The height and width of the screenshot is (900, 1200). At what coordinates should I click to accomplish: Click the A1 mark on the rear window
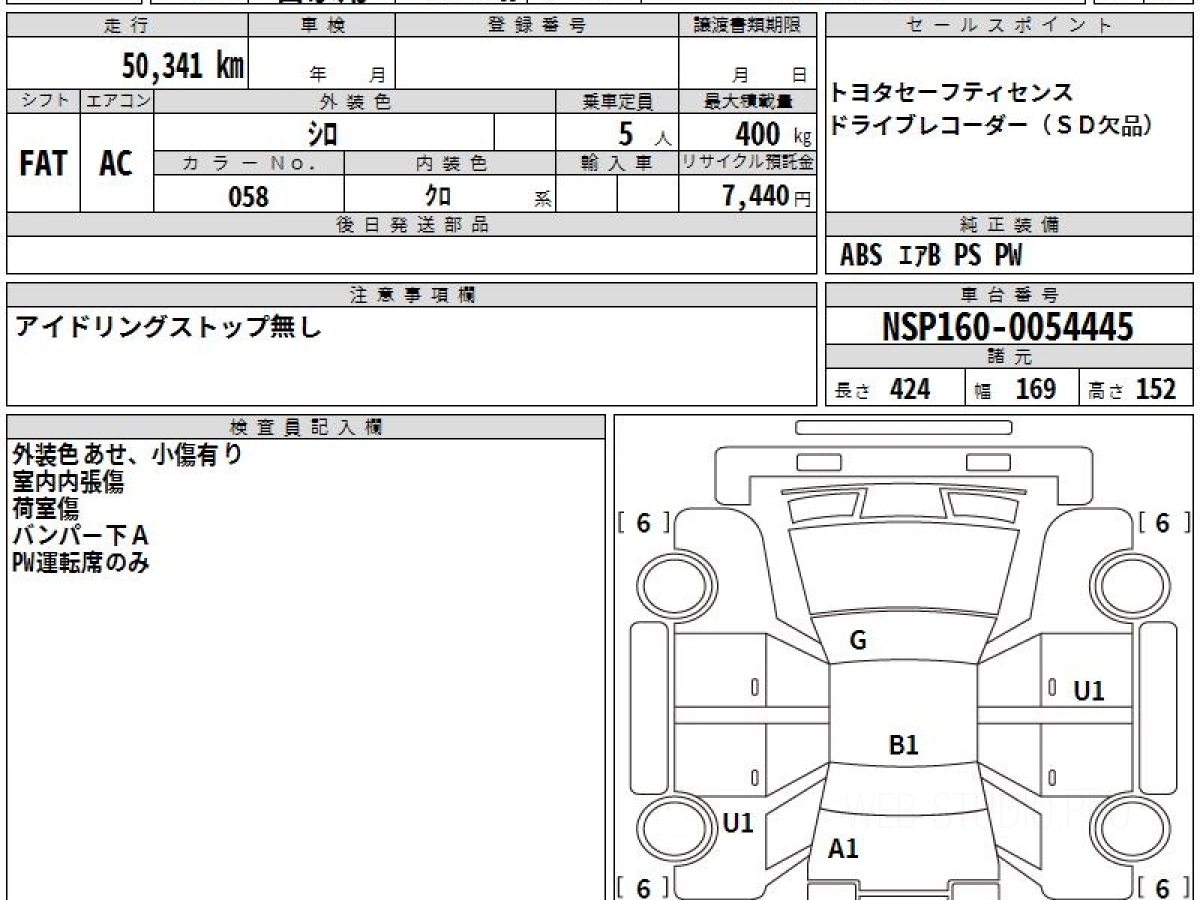pos(843,849)
